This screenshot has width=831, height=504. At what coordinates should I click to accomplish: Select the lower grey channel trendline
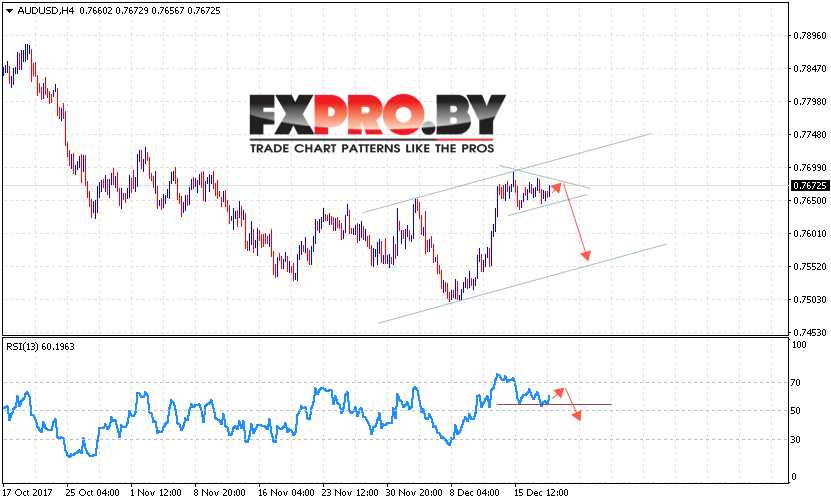point(522,284)
